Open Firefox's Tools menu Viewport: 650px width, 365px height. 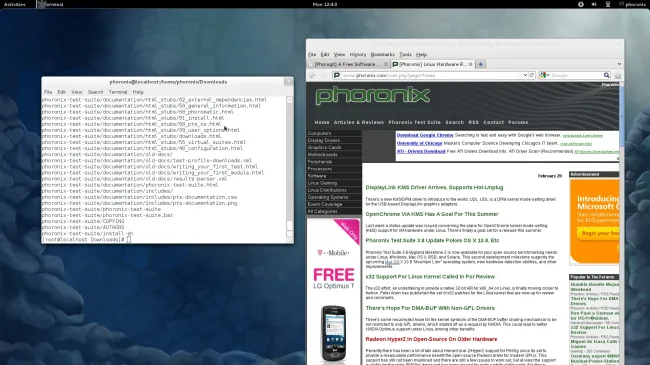coord(405,54)
